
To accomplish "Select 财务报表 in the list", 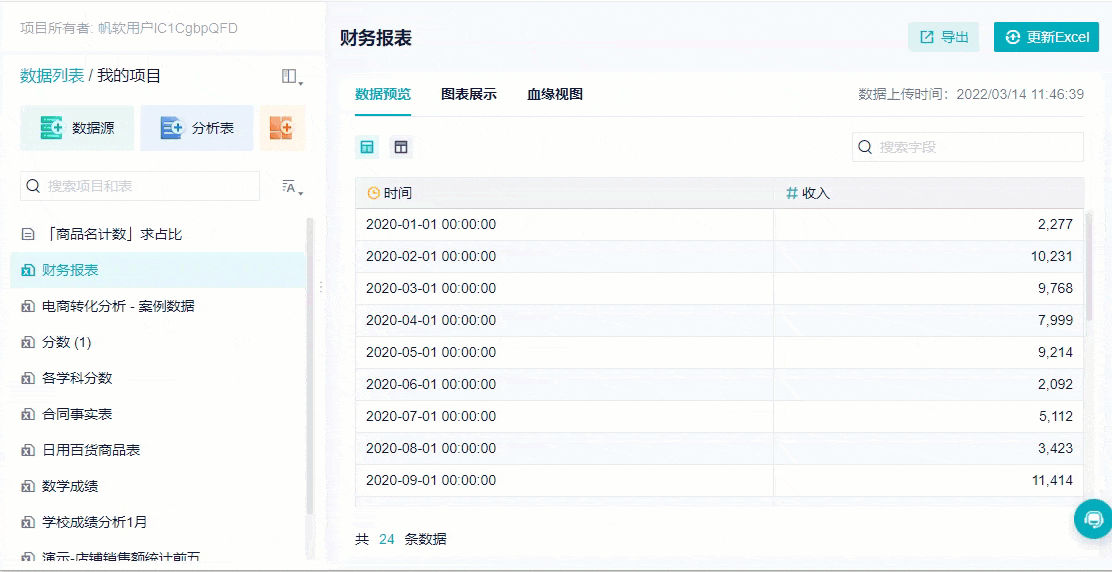I will [x=158, y=270].
